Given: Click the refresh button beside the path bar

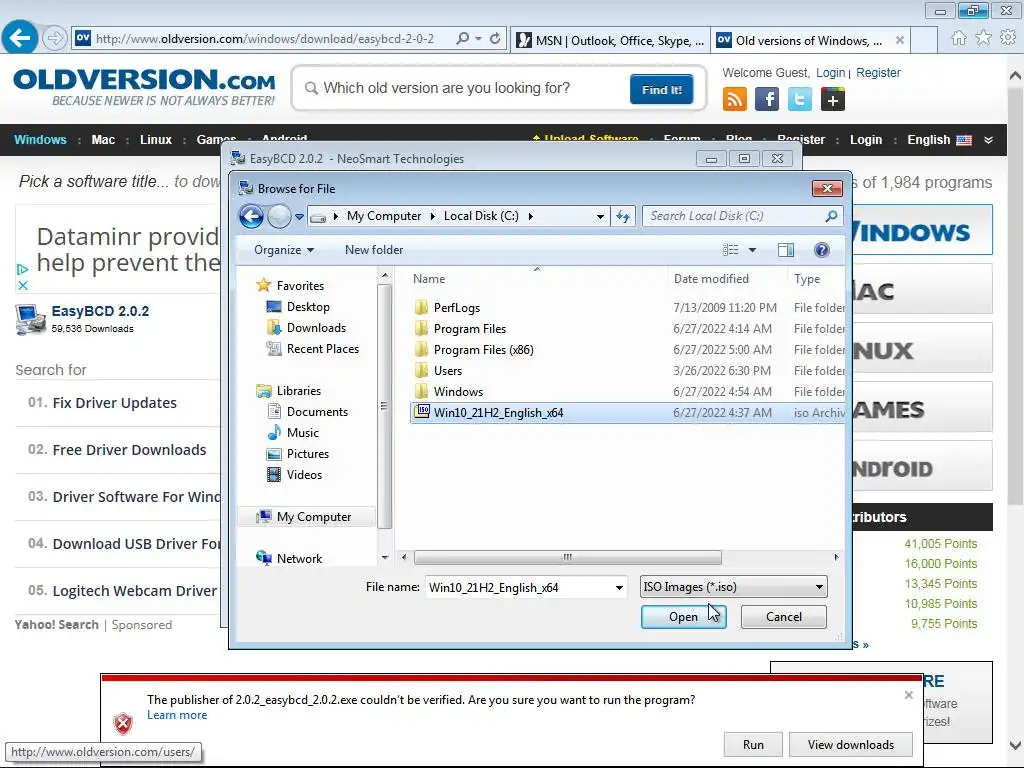Looking at the screenshot, I should point(622,216).
